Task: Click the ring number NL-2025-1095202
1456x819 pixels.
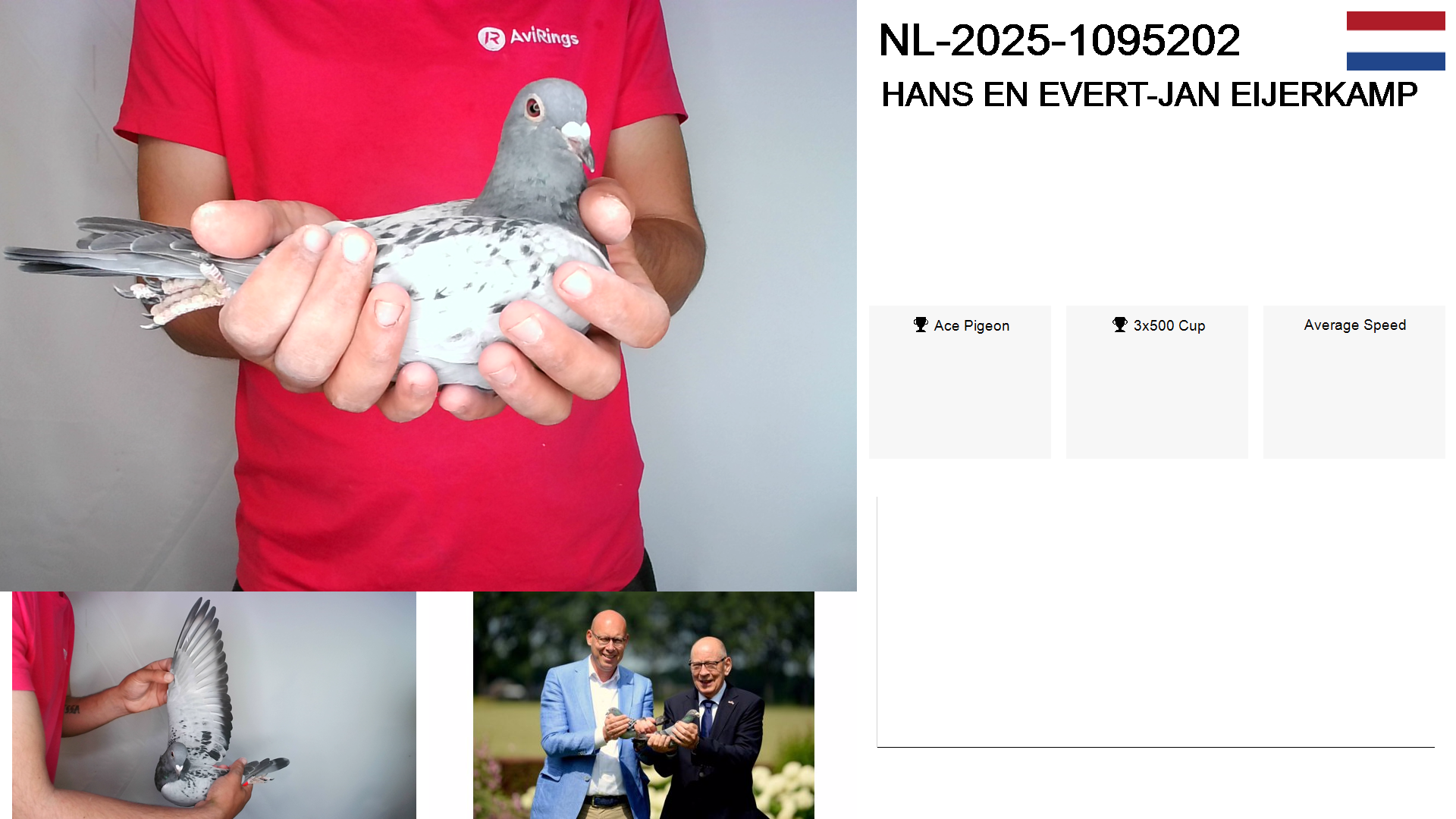Action: [x=1059, y=40]
